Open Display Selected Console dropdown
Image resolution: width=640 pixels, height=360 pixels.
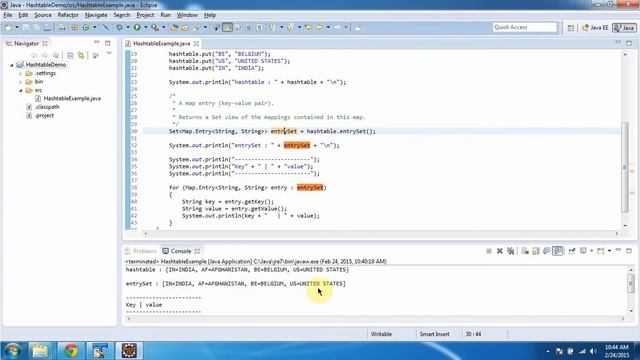(591, 251)
